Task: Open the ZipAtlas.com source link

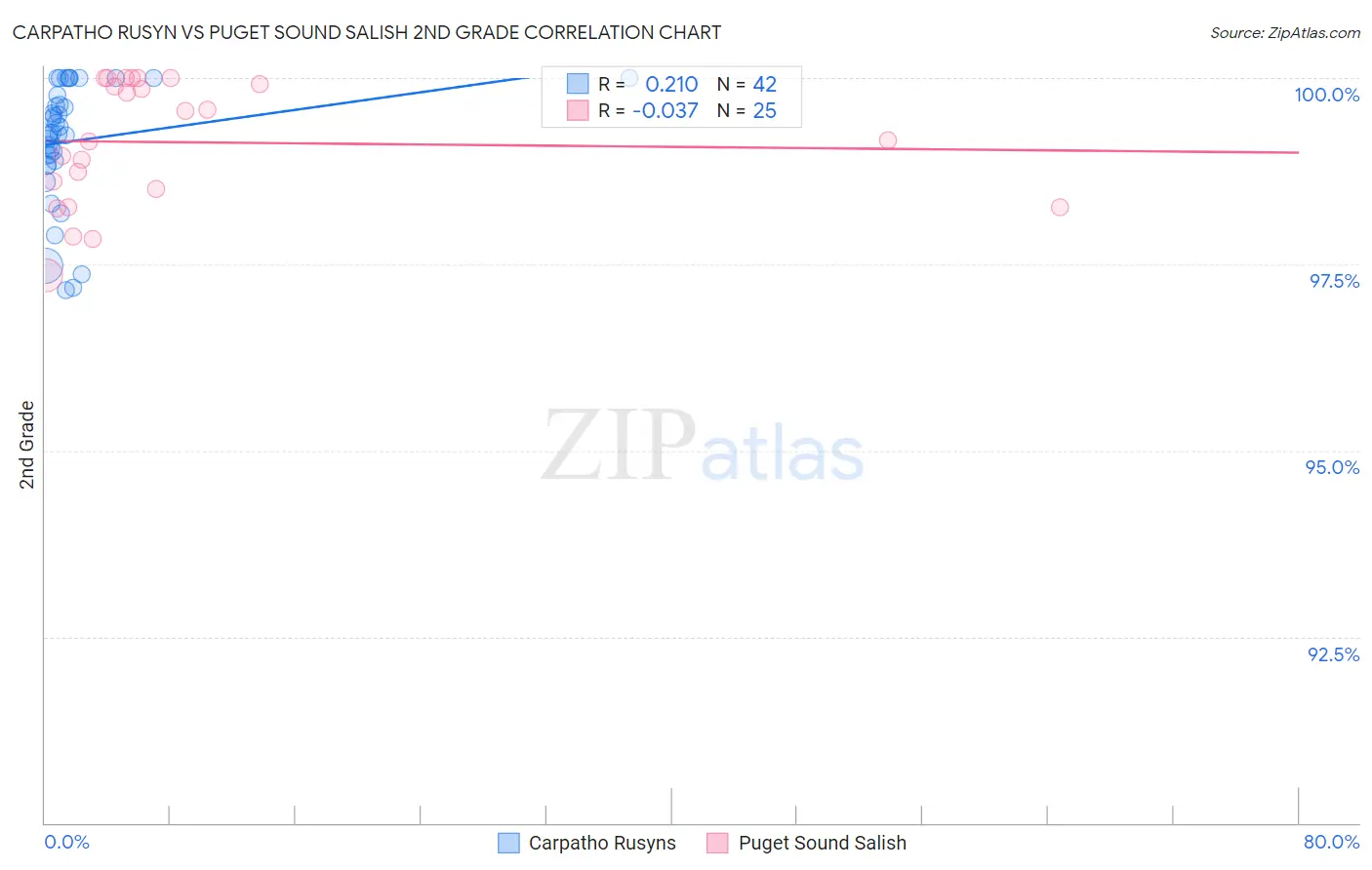Action: 1285,32
